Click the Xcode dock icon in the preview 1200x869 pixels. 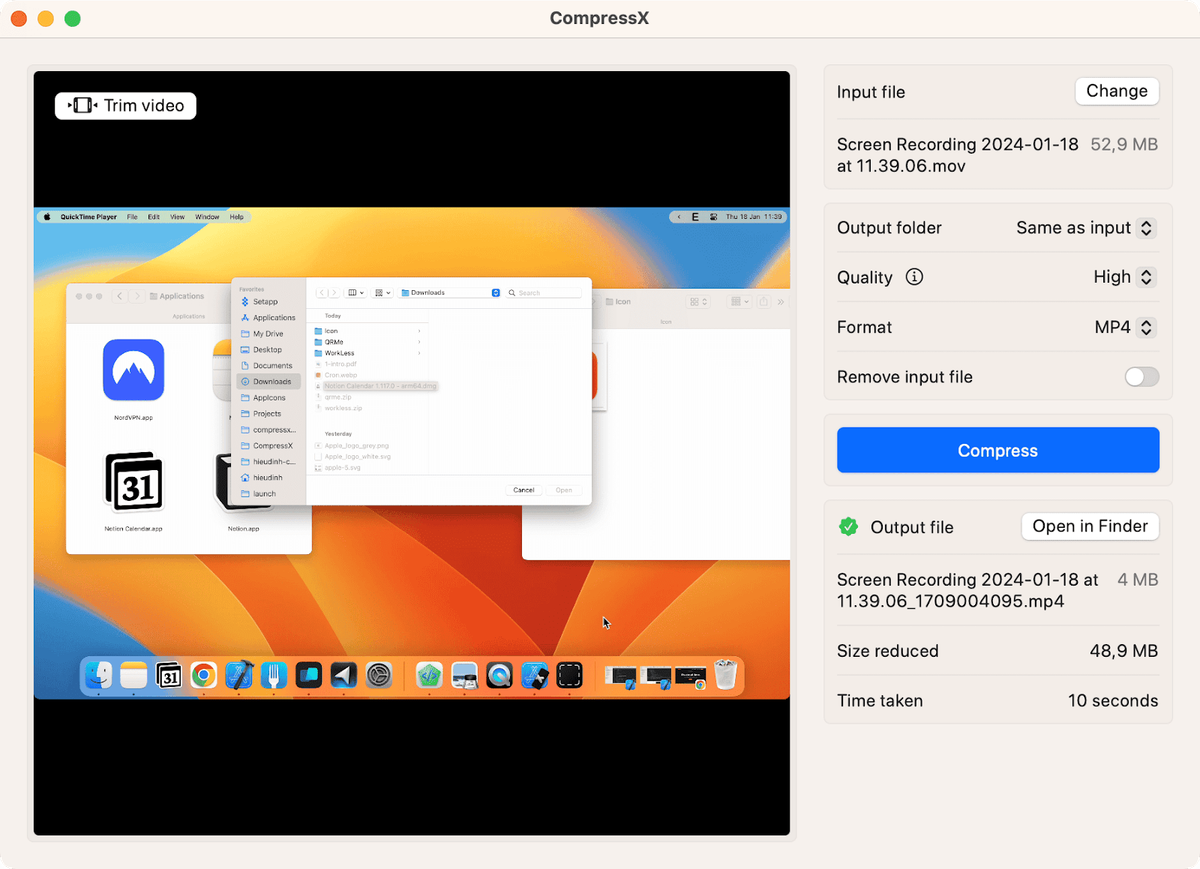(239, 675)
